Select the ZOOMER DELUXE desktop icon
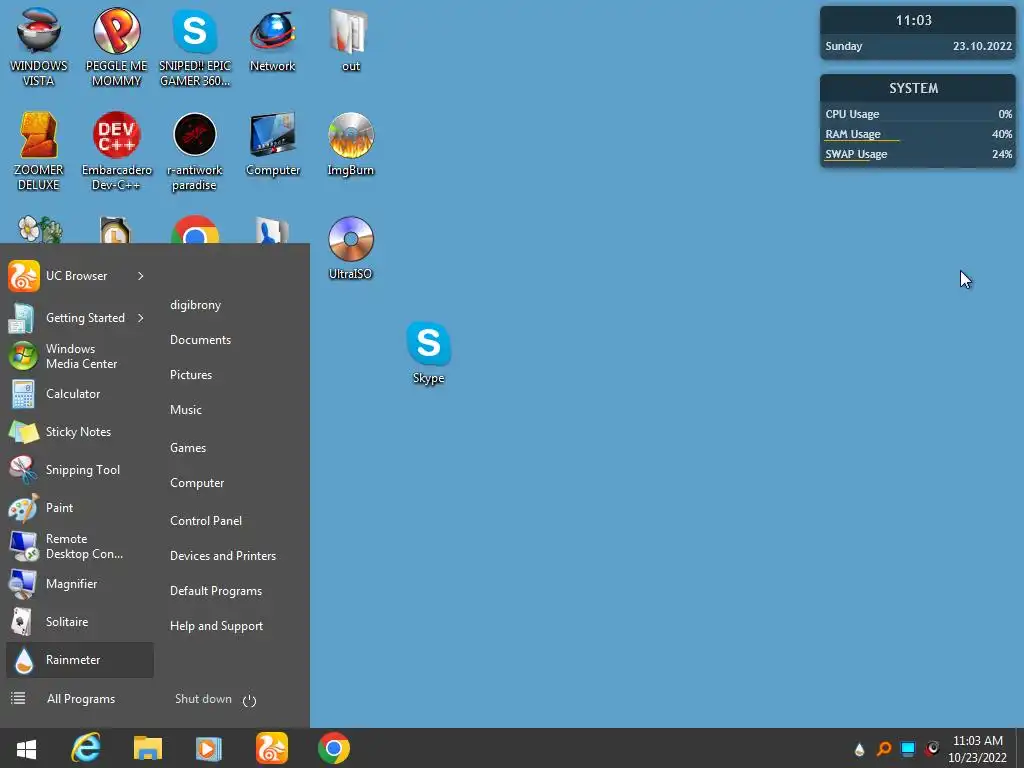1024x768 pixels. click(39, 151)
